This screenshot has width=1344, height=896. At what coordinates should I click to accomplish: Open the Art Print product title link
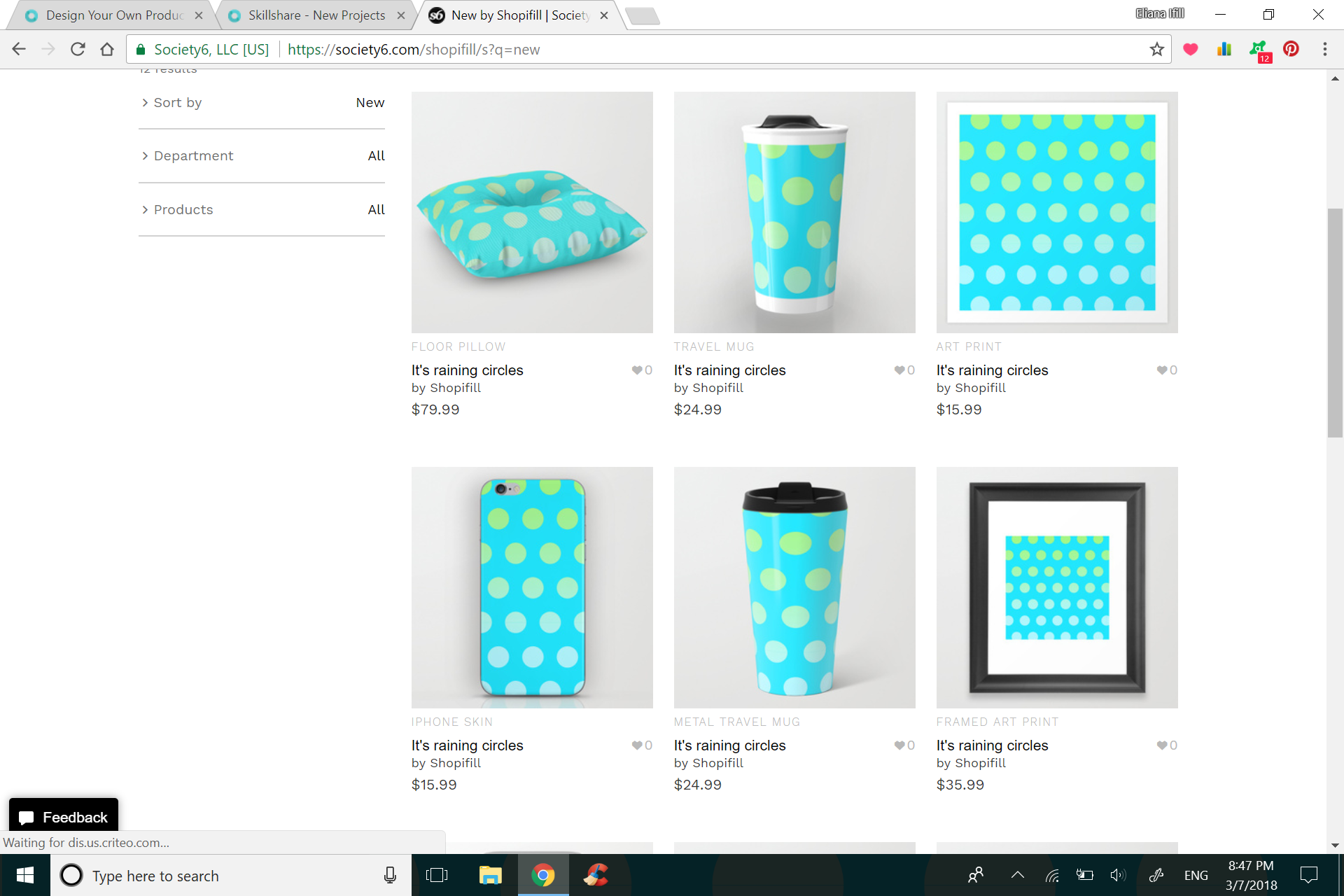pos(992,370)
